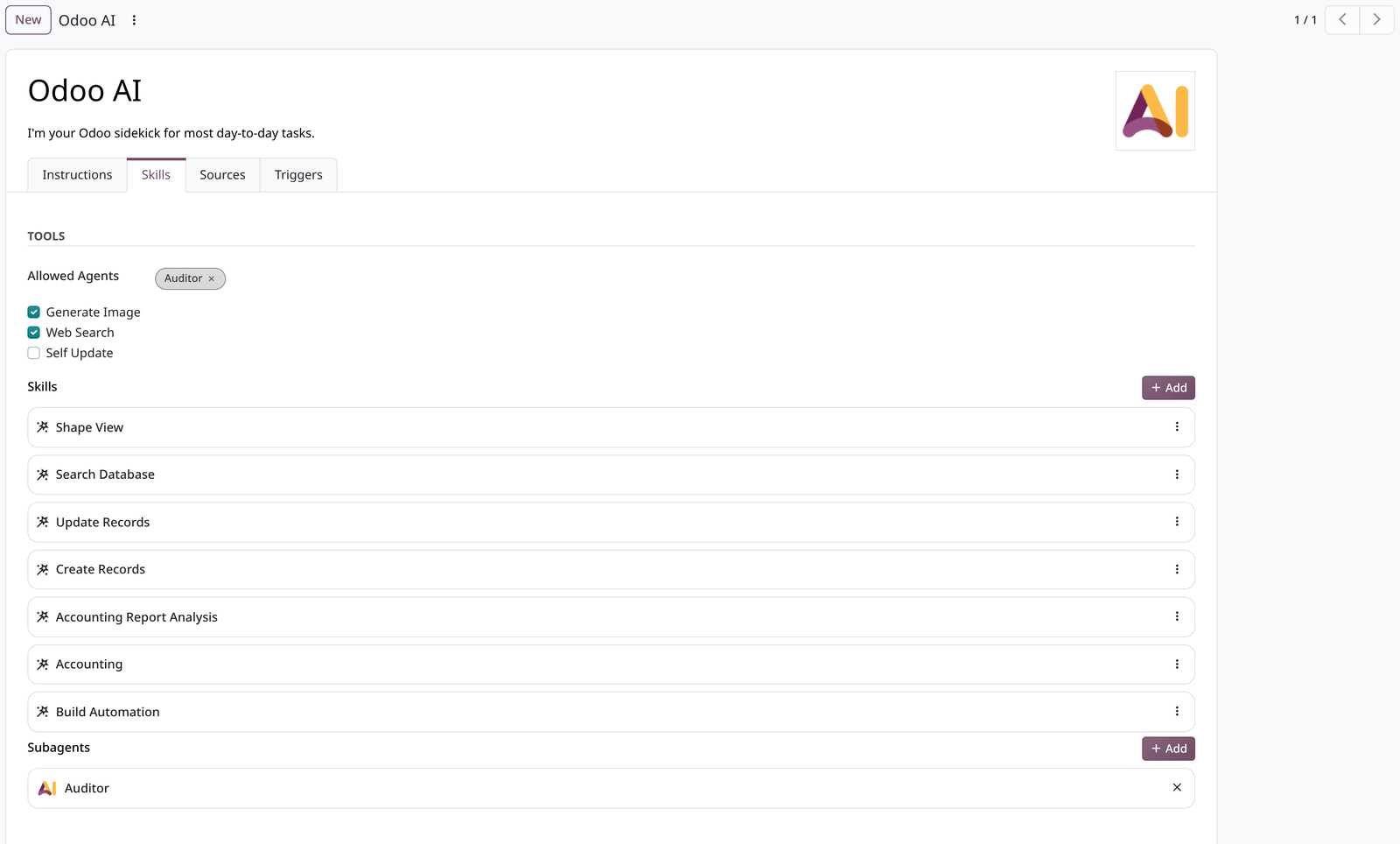The height and width of the screenshot is (844, 1400).
Task: Go to the previous record arrow
Action: tap(1342, 19)
